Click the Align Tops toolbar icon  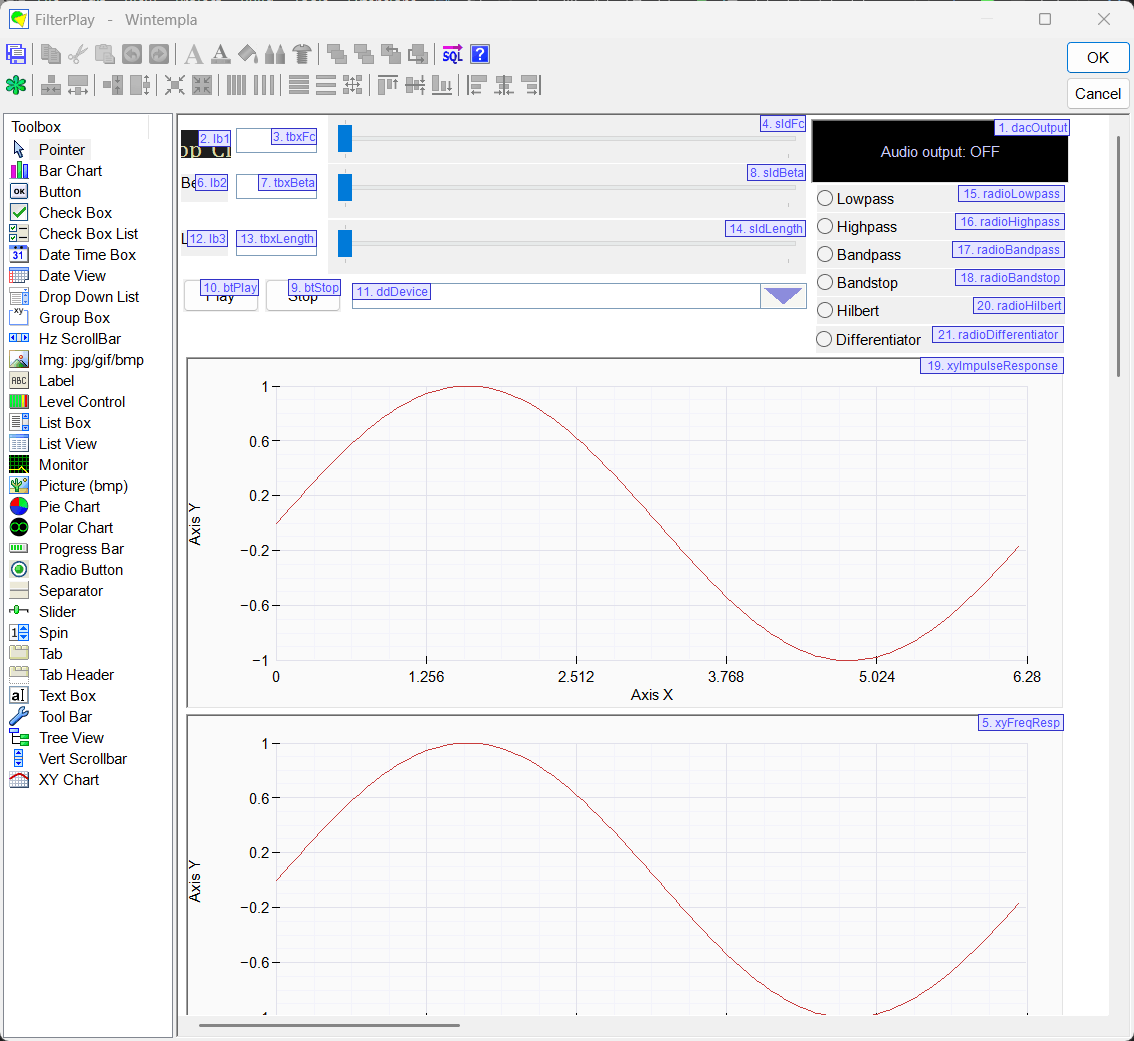point(388,85)
